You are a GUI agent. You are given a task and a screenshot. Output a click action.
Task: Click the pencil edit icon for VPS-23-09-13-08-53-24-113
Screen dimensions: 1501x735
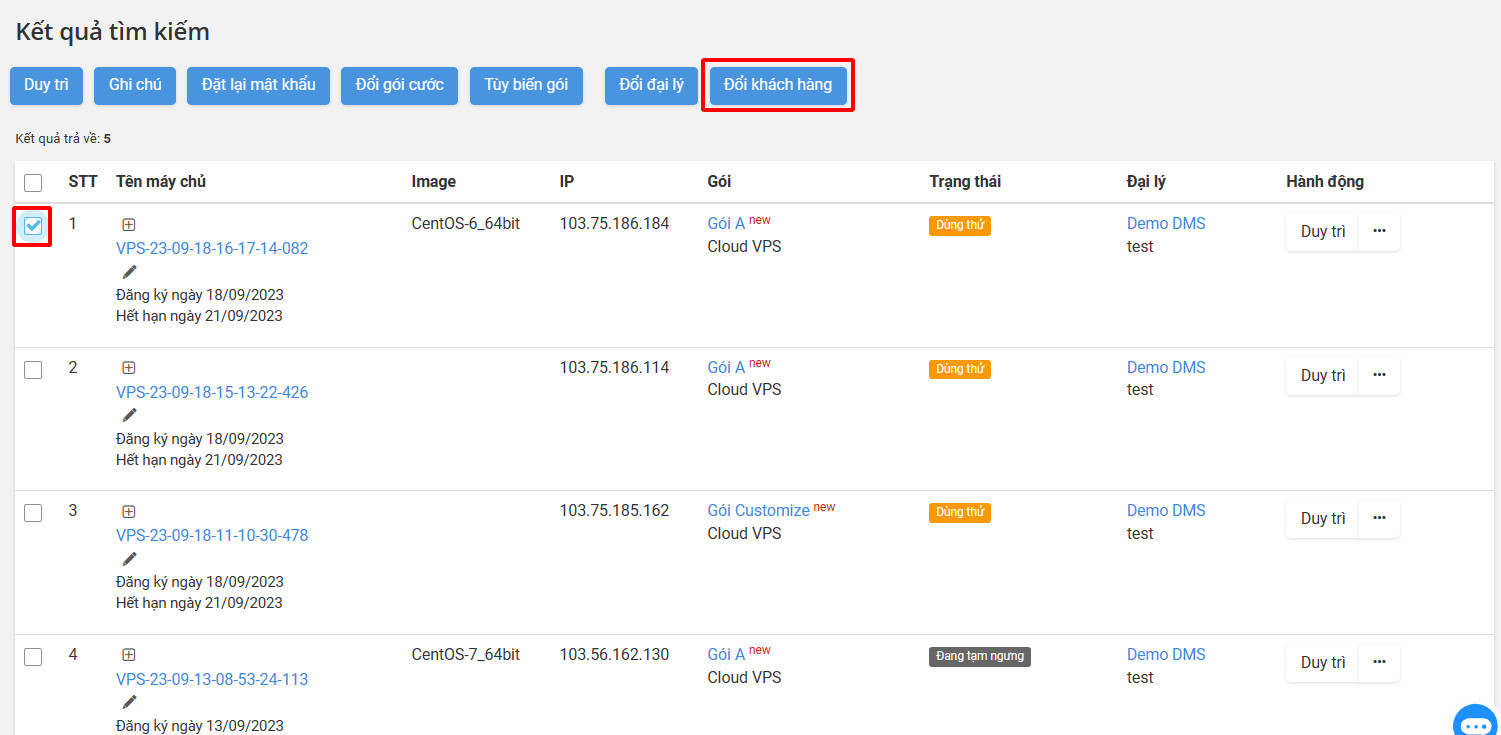click(x=129, y=702)
